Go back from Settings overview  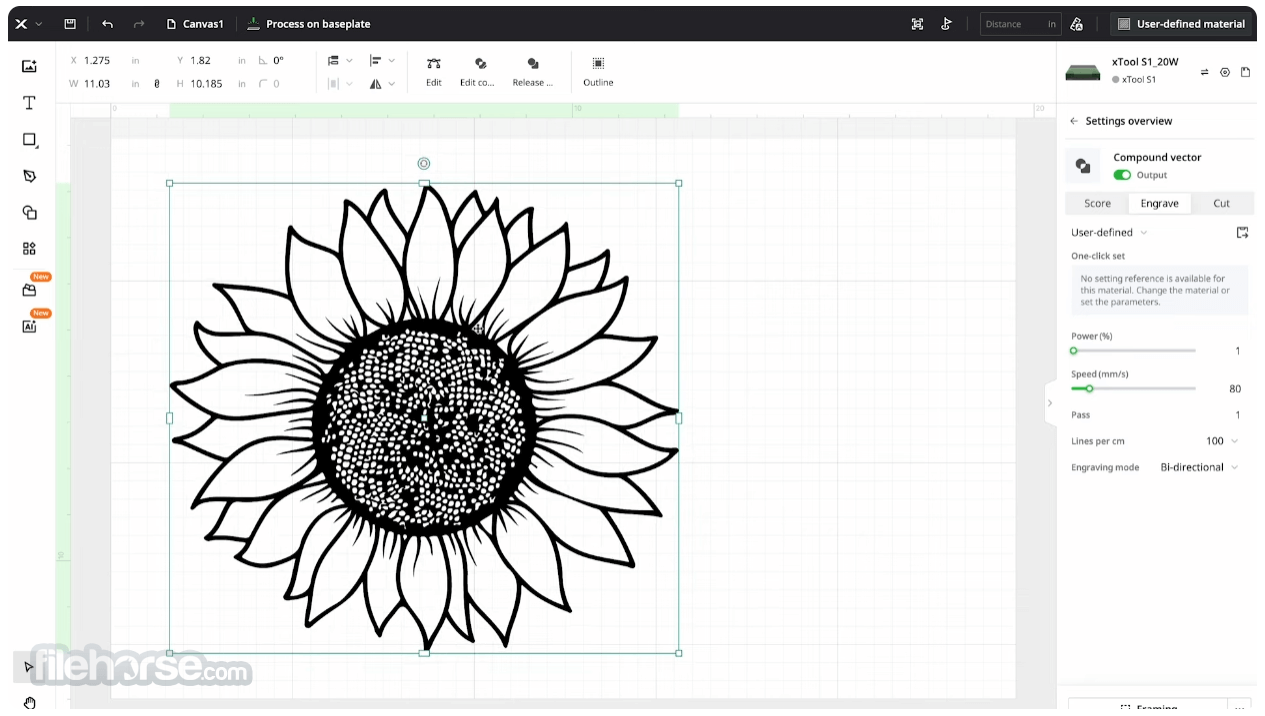[x=1074, y=121]
